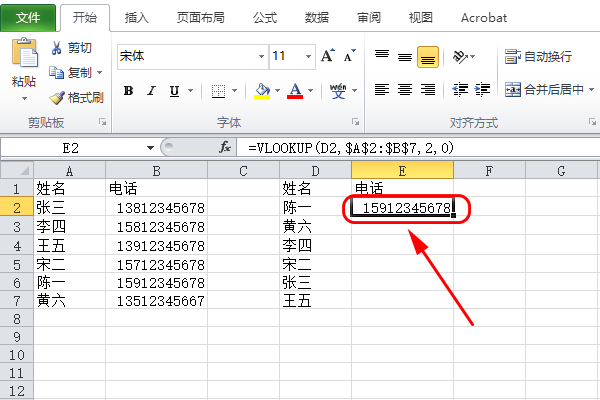Click cell A4 containing 王五
Screen dimensions: 600x400
(x=70, y=245)
